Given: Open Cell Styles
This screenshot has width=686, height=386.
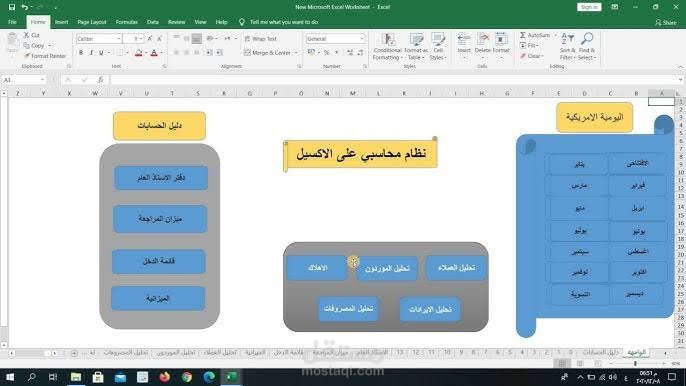Looking at the screenshot, I should tap(438, 46).
